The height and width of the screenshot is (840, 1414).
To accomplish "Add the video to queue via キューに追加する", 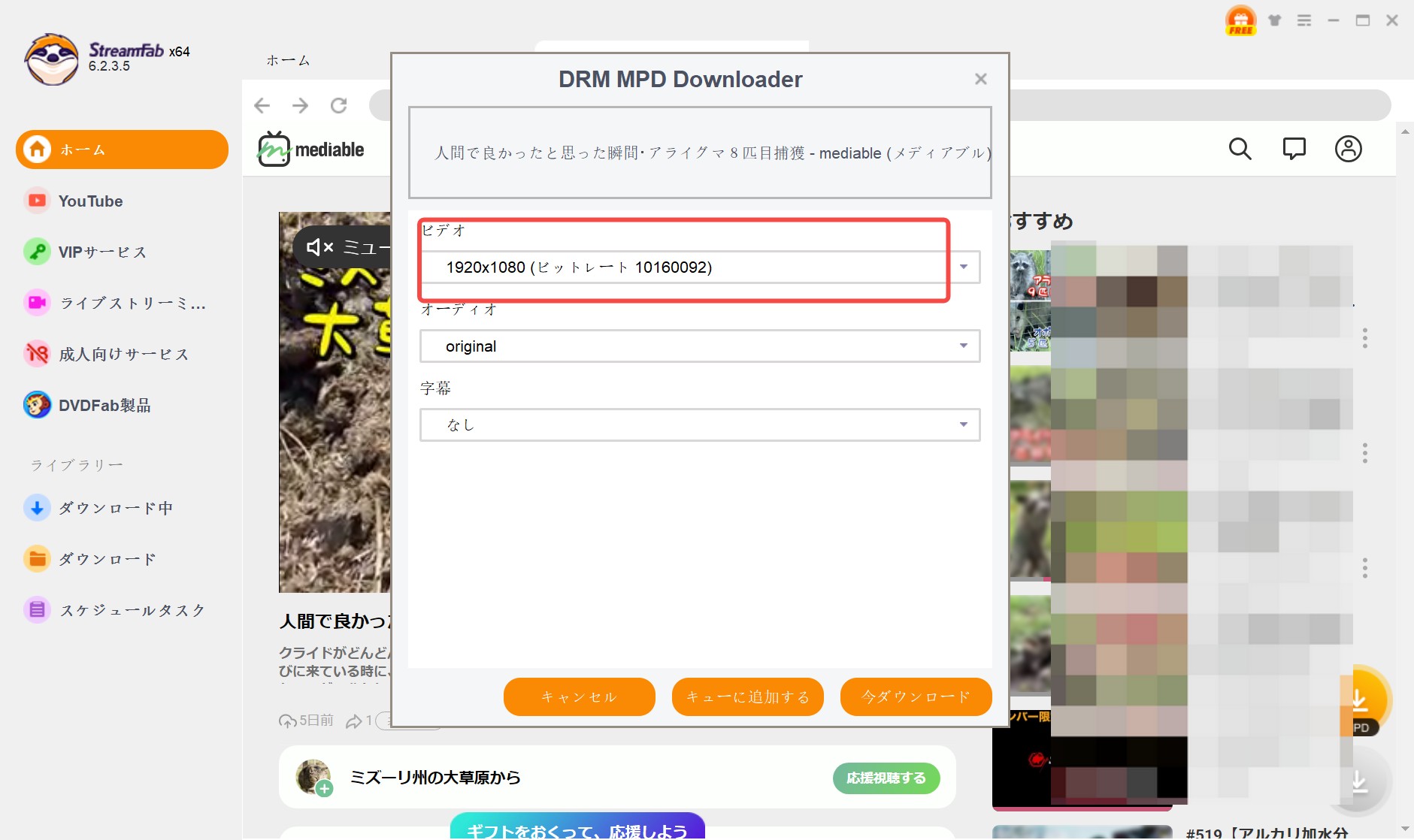I will coord(747,696).
